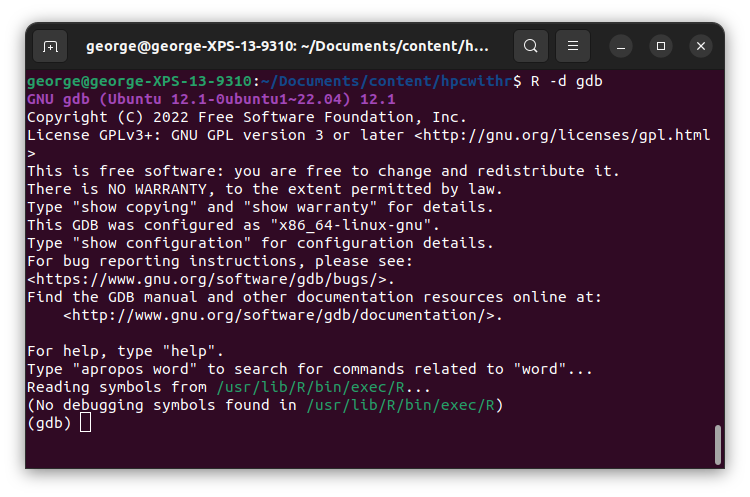
Task: Click the purple GNU gdb version line
Action: 212,99
